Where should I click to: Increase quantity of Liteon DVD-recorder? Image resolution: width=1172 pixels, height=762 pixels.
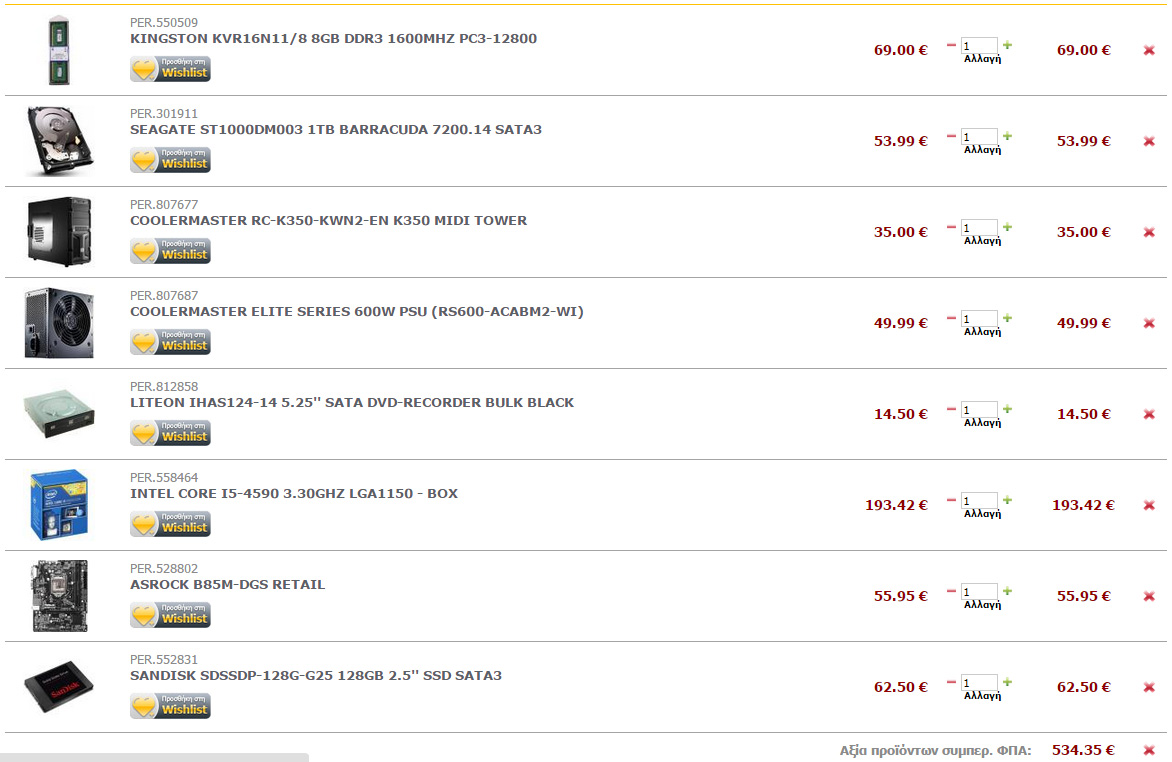click(1008, 408)
